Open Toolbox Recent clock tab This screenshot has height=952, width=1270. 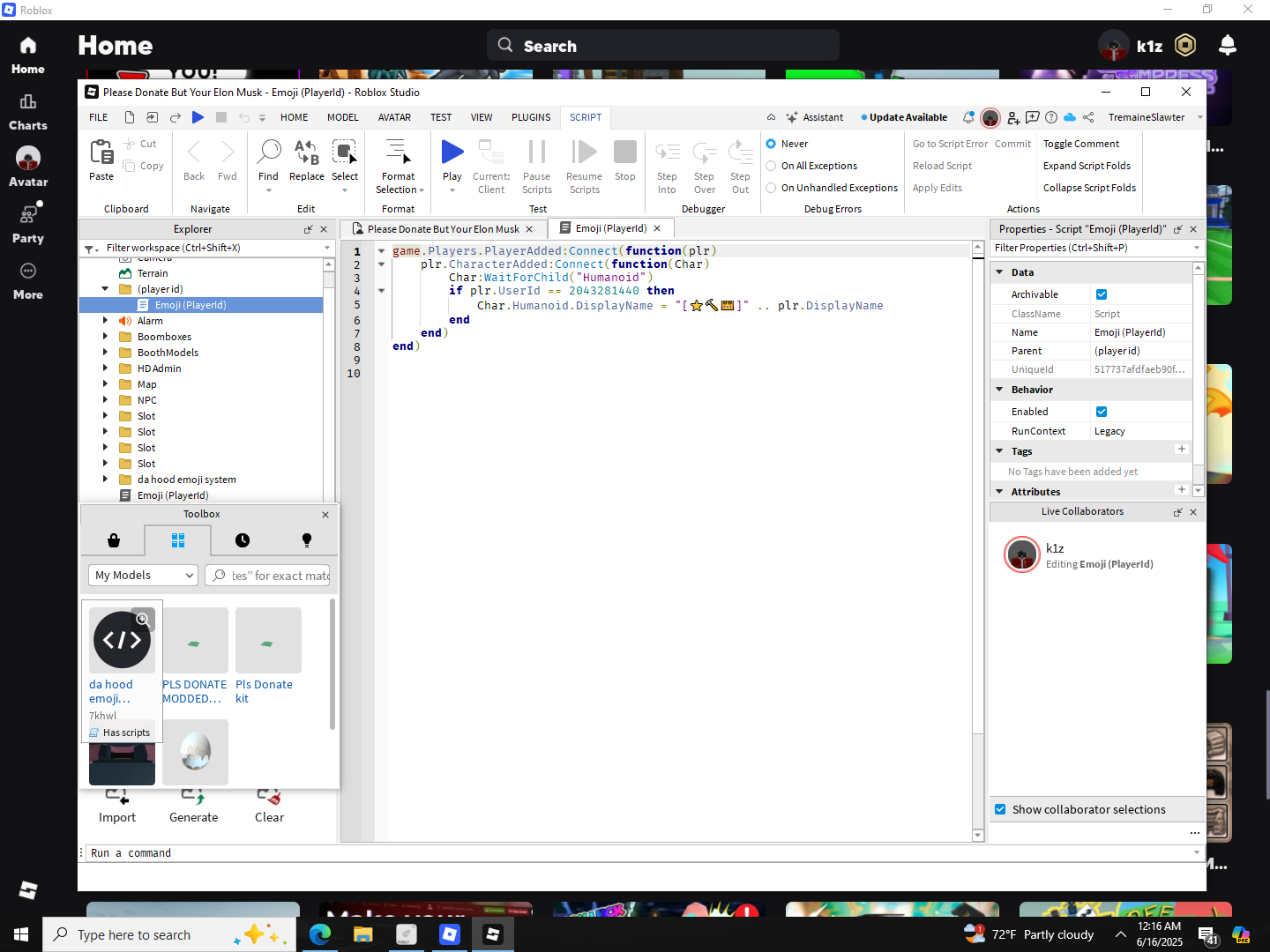tap(243, 540)
